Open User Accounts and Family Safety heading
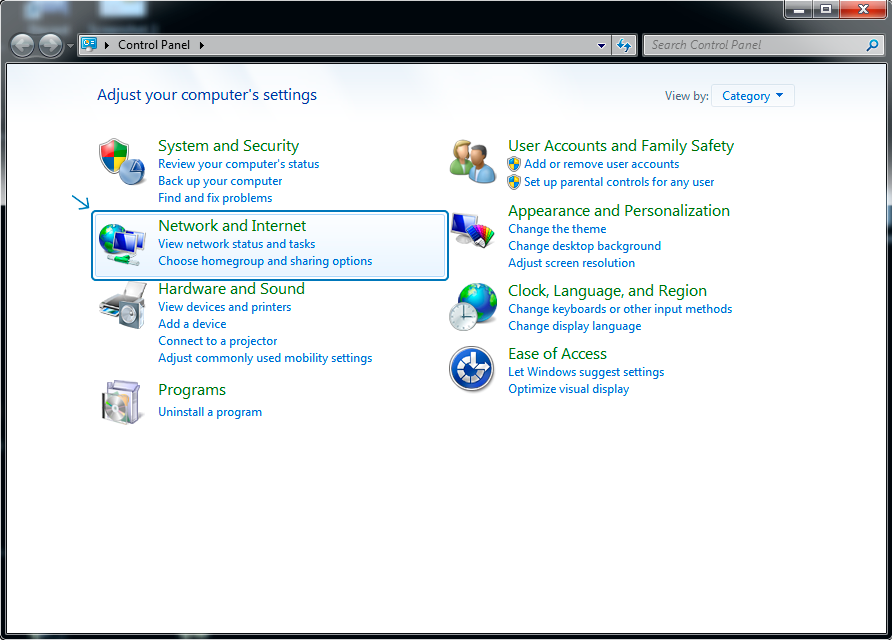Image resolution: width=892 pixels, height=640 pixels. click(x=621, y=146)
